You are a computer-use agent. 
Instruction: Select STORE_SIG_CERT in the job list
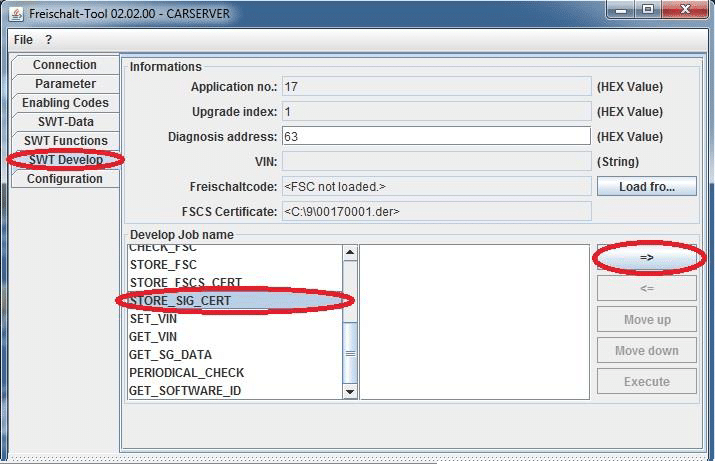pos(234,300)
